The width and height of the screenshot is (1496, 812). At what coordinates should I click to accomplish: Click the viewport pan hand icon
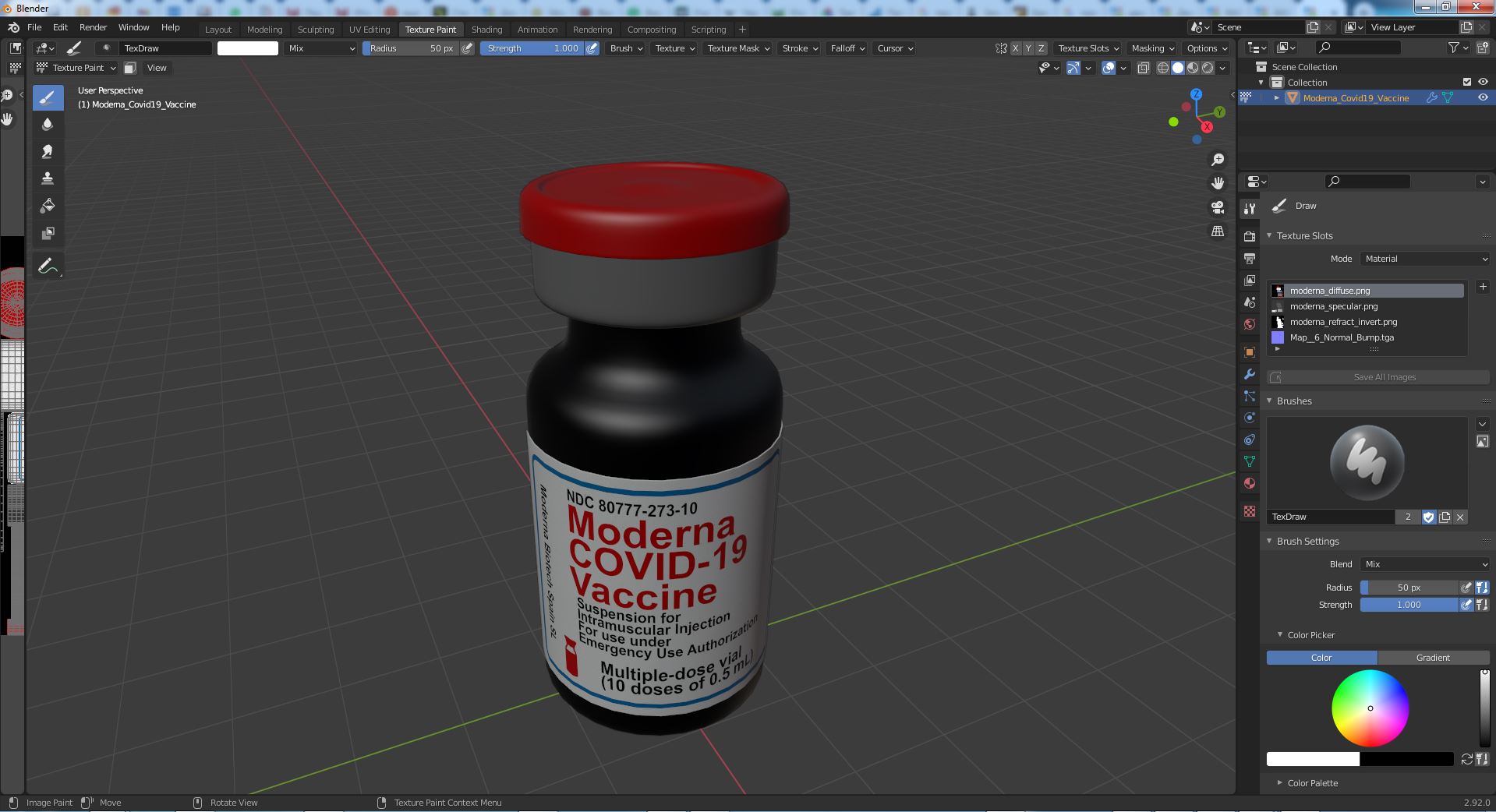(x=1217, y=183)
